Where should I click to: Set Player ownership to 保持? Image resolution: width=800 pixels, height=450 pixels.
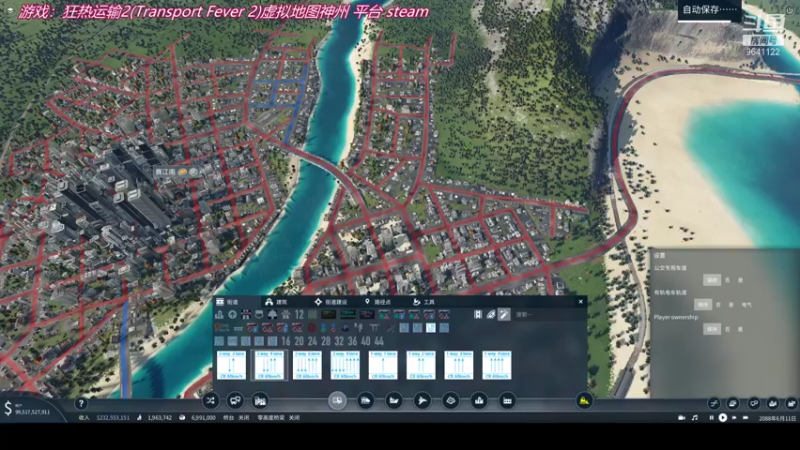712,329
